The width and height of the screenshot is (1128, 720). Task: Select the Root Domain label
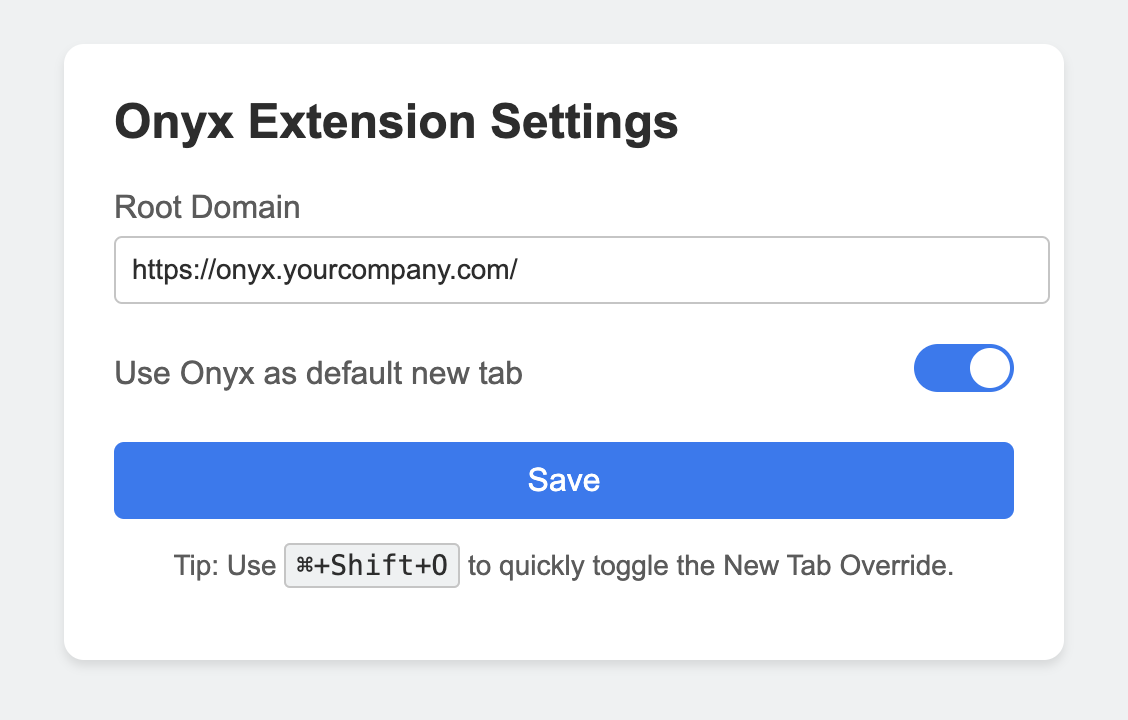(x=207, y=207)
